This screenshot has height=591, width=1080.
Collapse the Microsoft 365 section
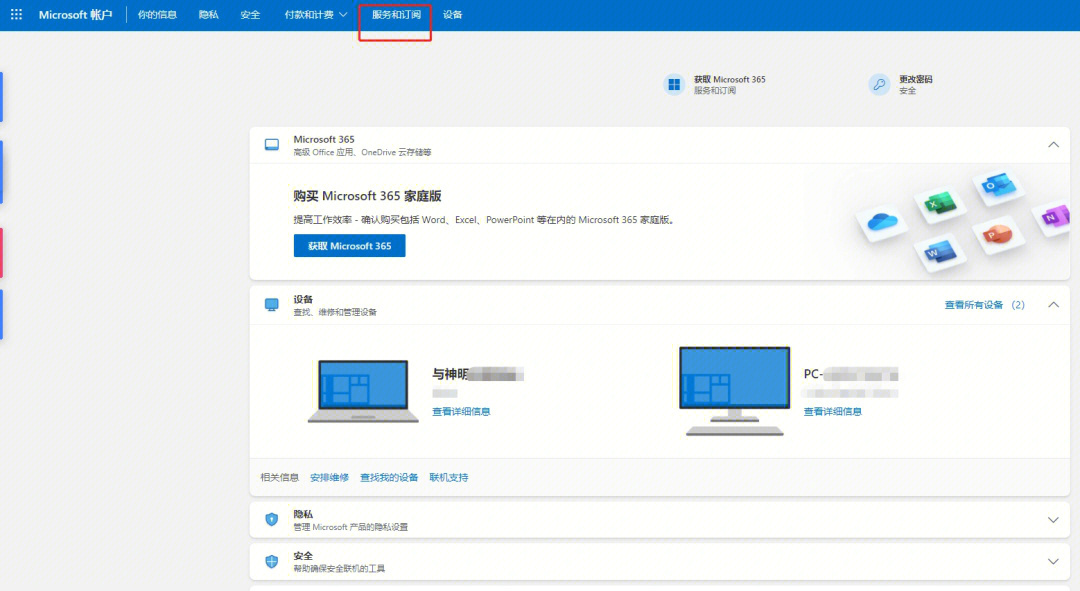[x=1053, y=145]
